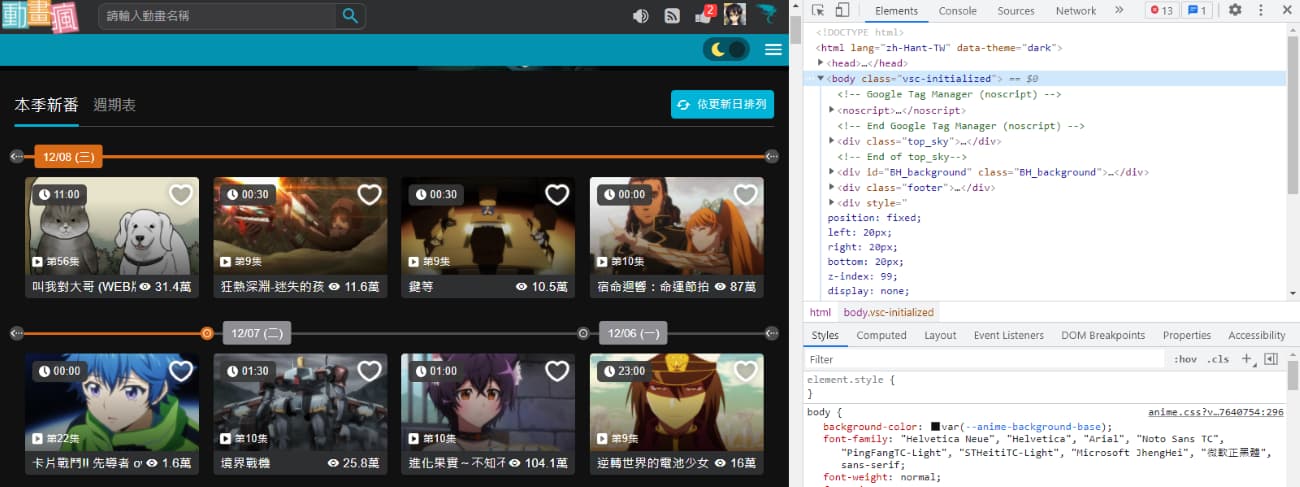Click the blue messages count 1
Image resolution: width=1300 pixels, height=487 pixels.
click(x=1197, y=10)
